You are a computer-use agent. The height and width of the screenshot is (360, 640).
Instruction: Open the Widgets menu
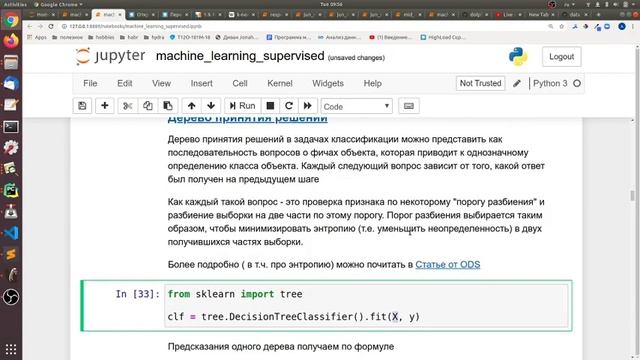[x=328, y=83]
